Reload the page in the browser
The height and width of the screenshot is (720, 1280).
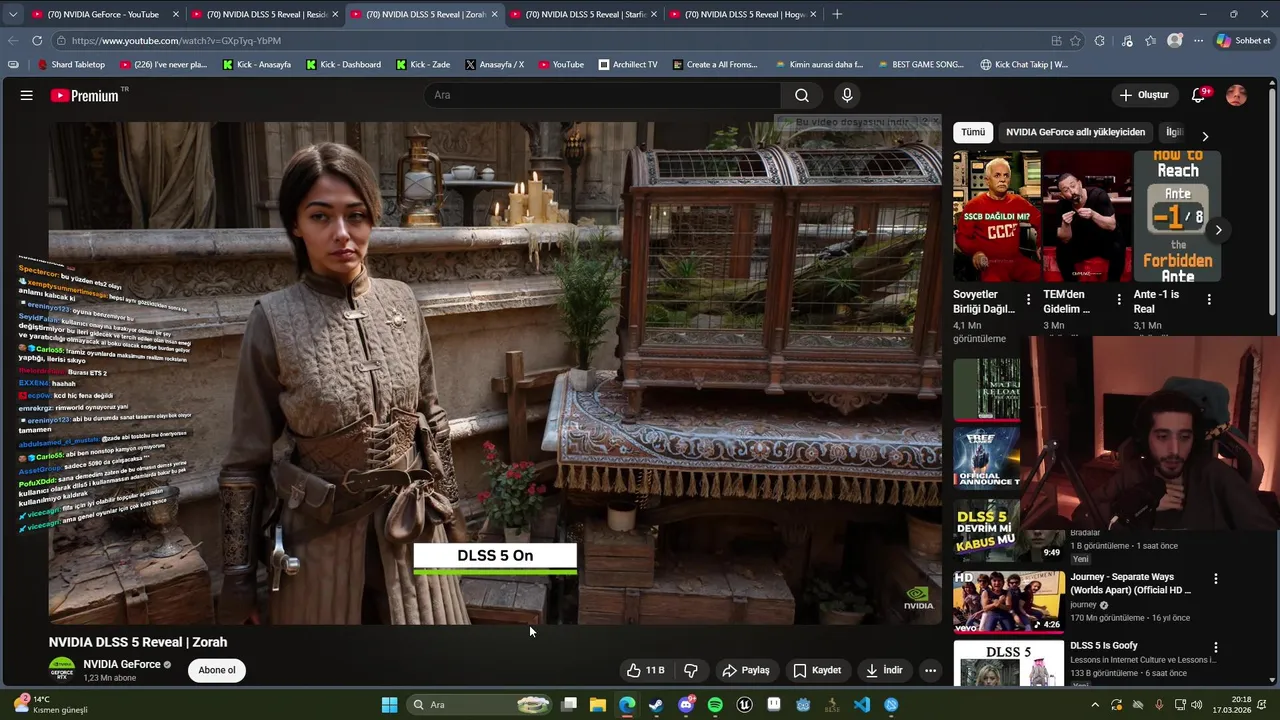(37, 41)
